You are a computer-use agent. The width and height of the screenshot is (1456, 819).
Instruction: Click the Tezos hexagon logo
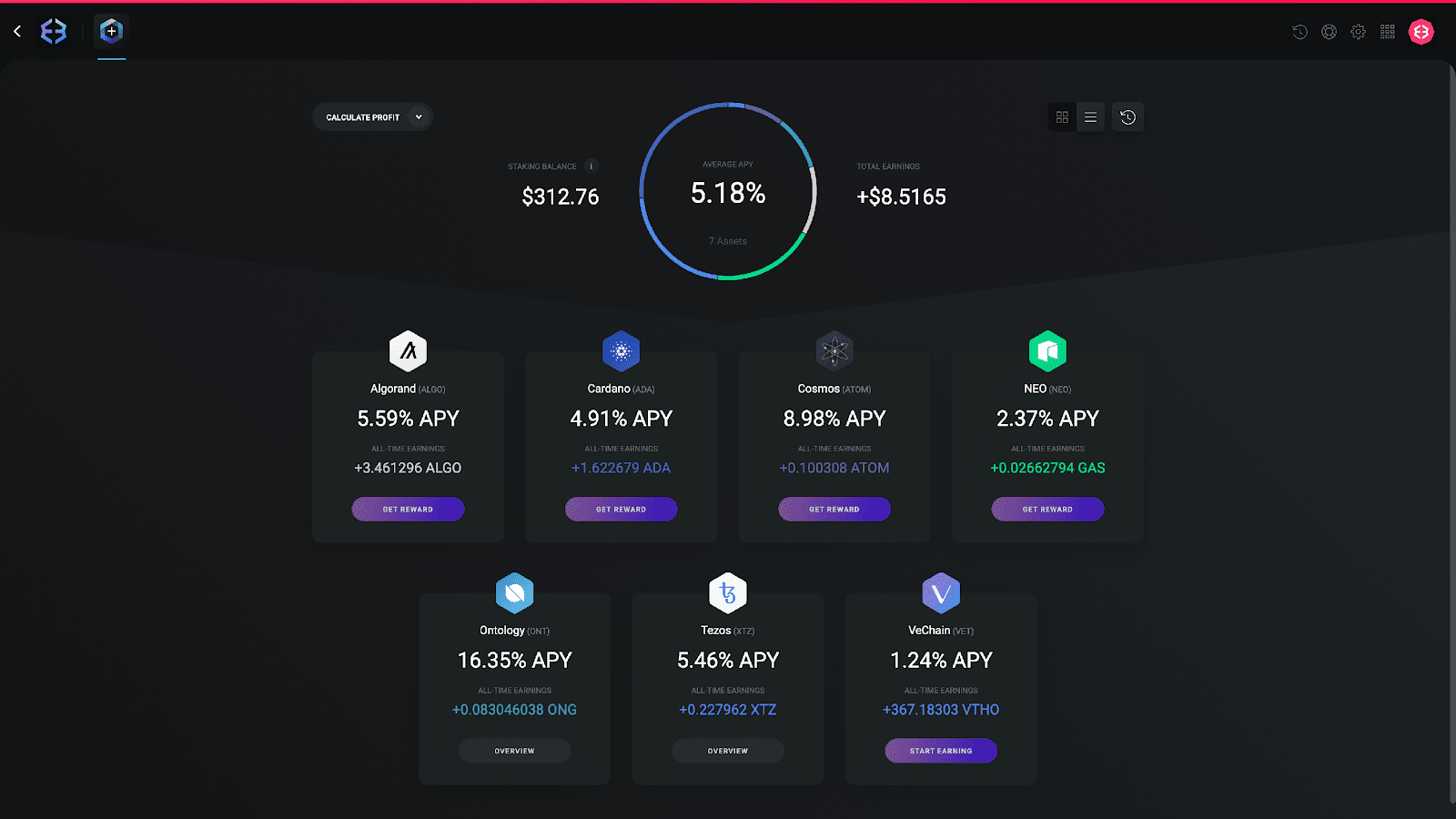pos(728,593)
